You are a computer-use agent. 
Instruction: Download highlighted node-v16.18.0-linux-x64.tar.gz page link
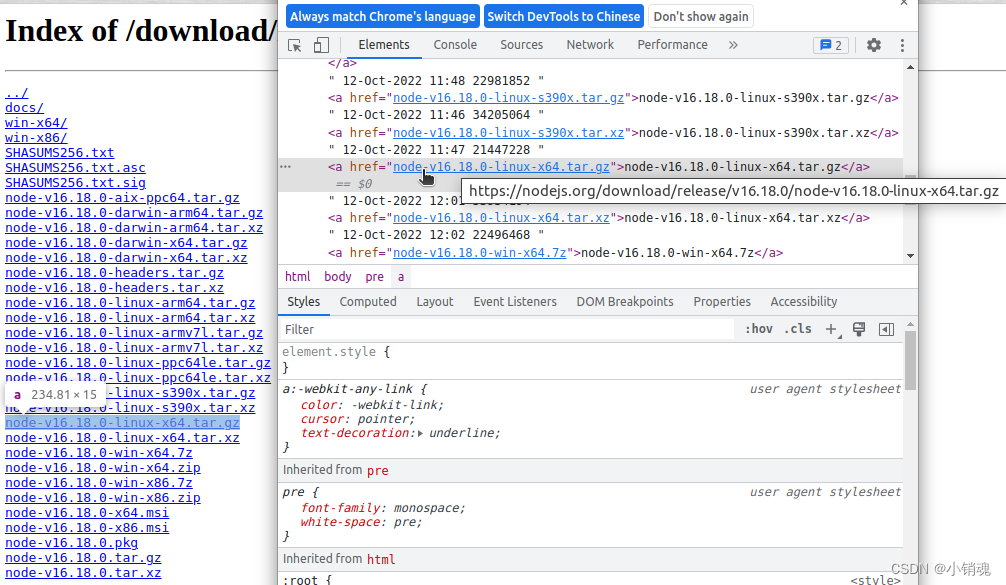click(122, 423)
